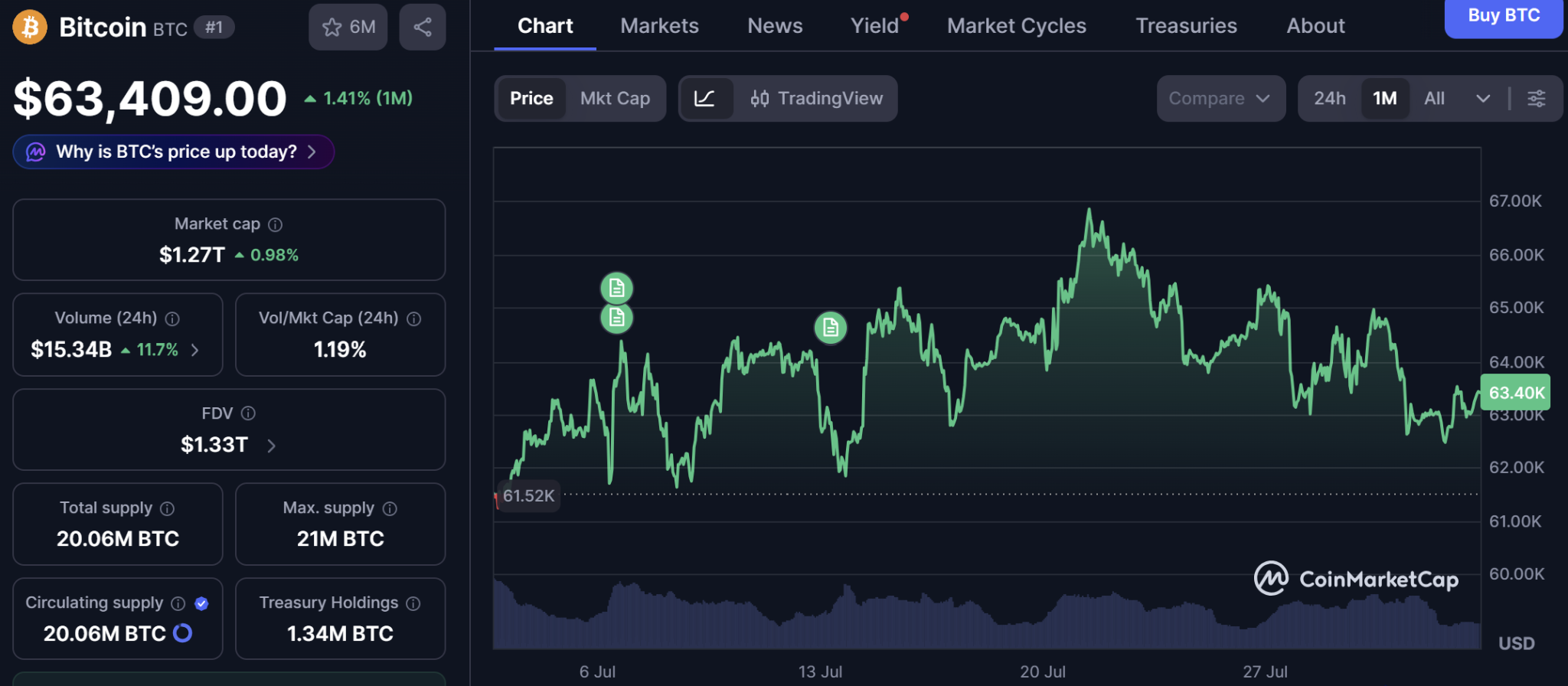Screen dimensions: 1568x686
Task: Click Treasury Holdings info icon
Action: (x=413, y=603)
